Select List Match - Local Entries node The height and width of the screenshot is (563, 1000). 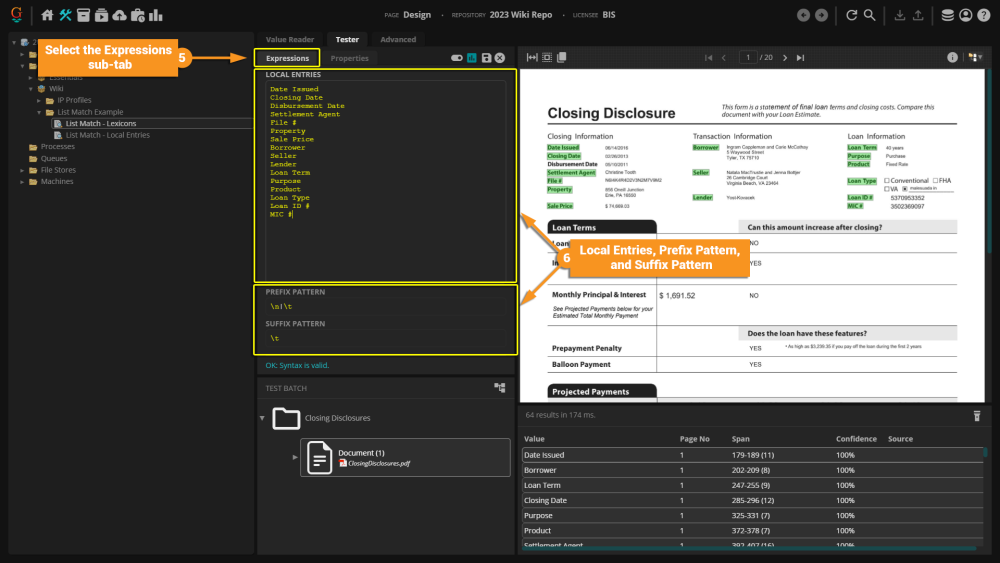click(x=108, y=135)
